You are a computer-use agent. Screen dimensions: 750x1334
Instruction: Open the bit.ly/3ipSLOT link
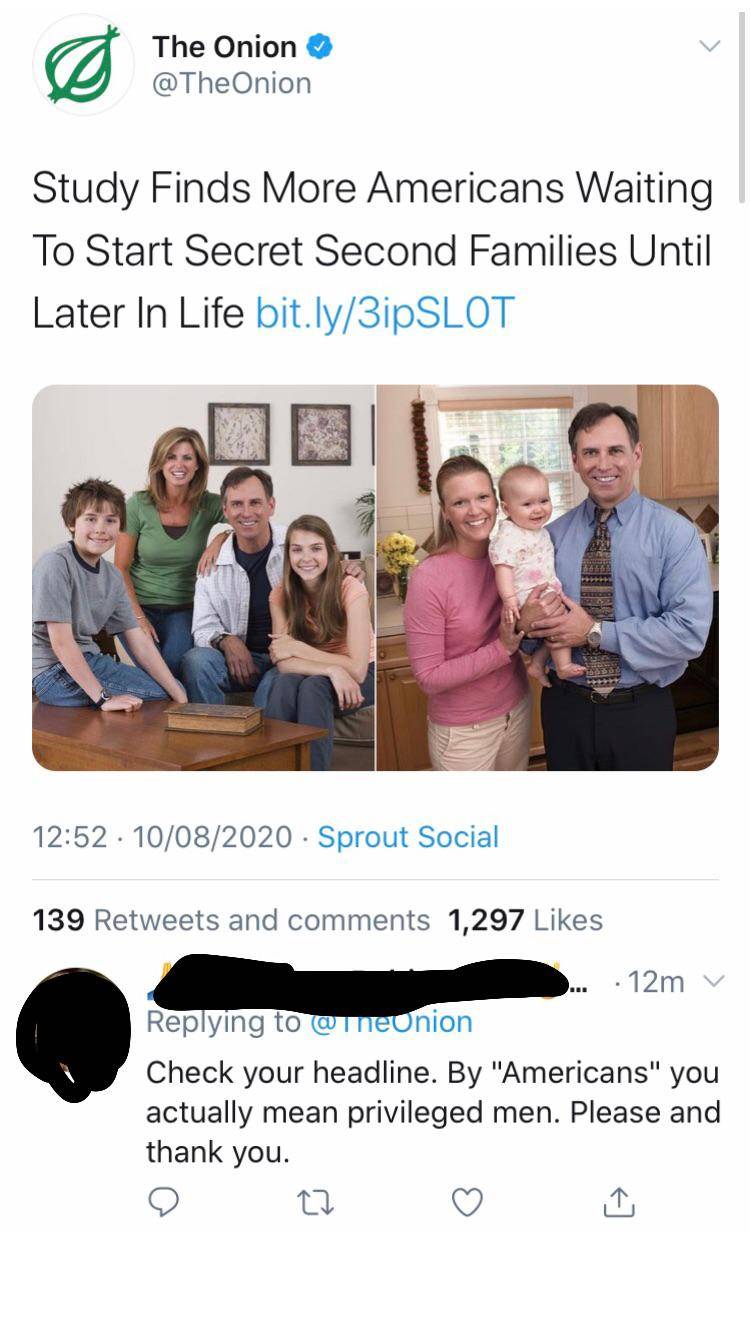[385, 313]
